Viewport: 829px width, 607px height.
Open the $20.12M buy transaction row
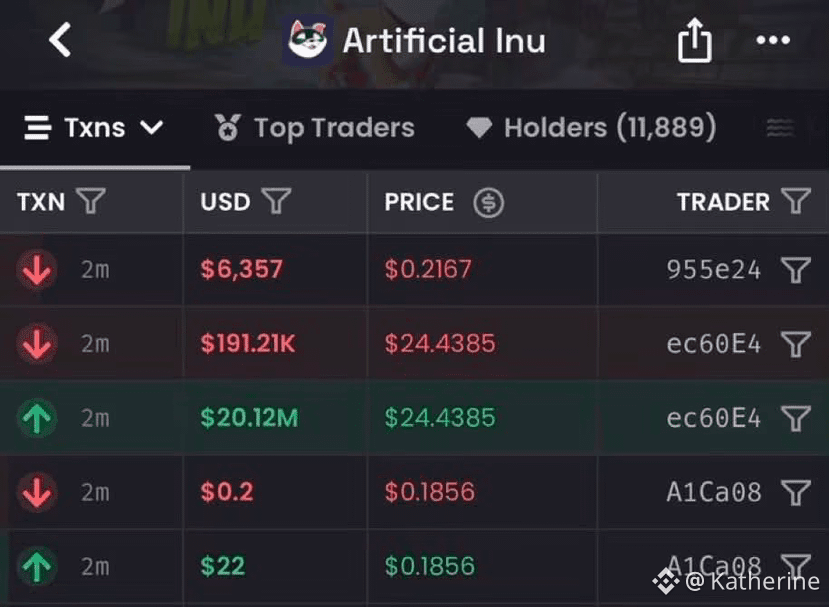[x=414, y=418]
